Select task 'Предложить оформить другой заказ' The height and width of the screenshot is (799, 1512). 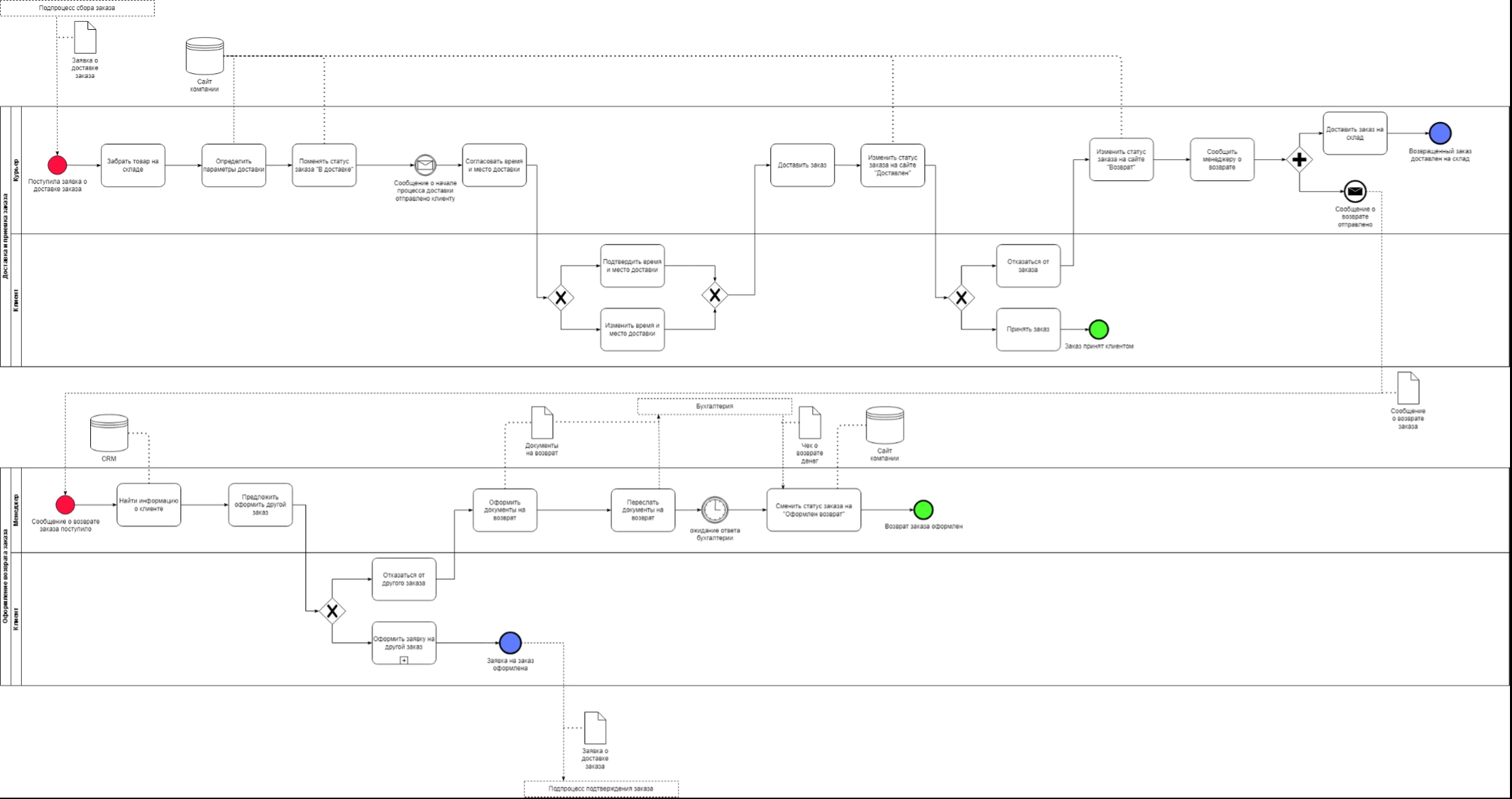260,505
